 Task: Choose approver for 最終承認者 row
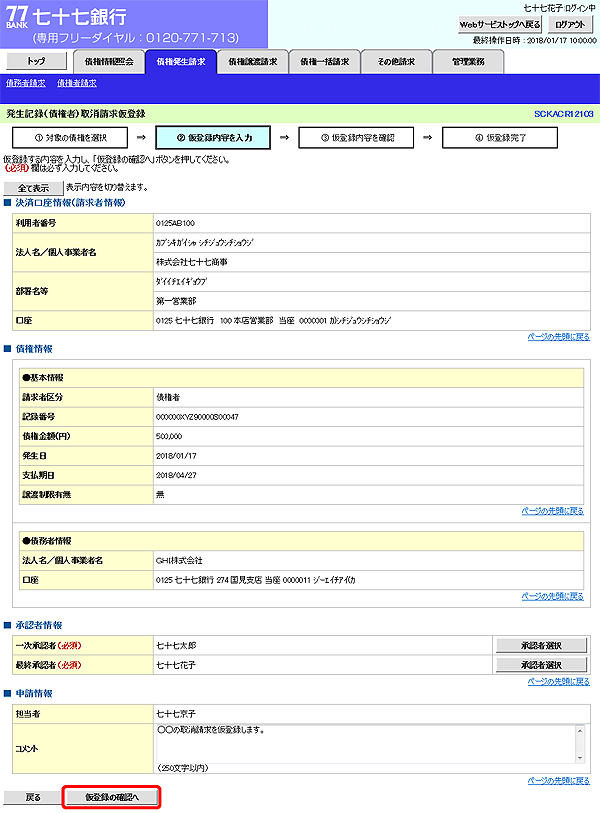click(541, 665)
